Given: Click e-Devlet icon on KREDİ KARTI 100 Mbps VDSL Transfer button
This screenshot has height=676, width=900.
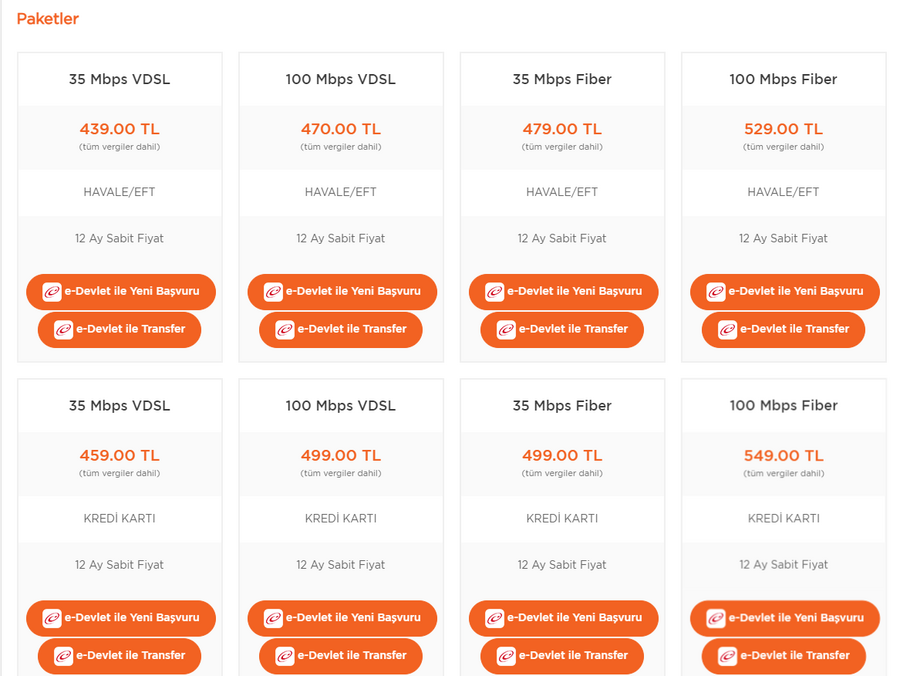Looking at the screenshot, I should [285, 656].
